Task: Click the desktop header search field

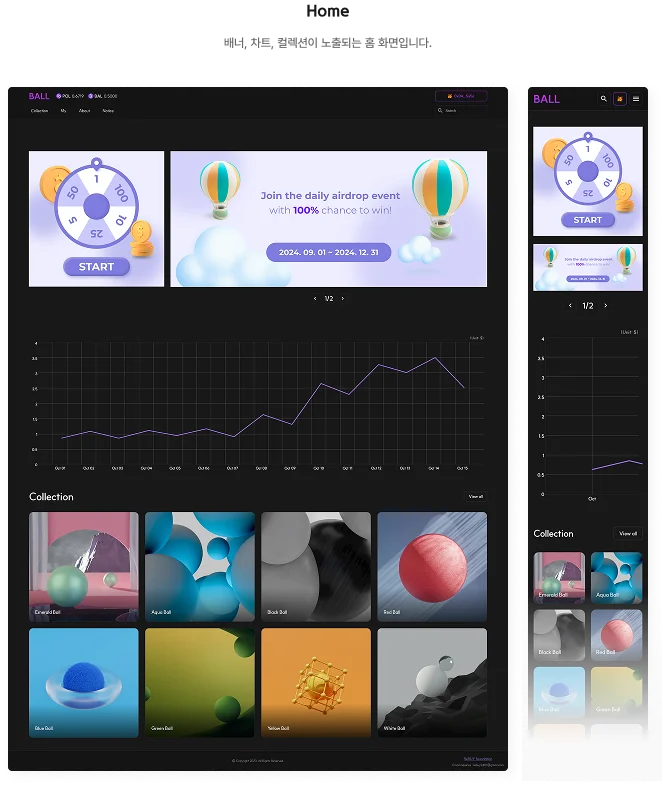Action: coord(462,110)
